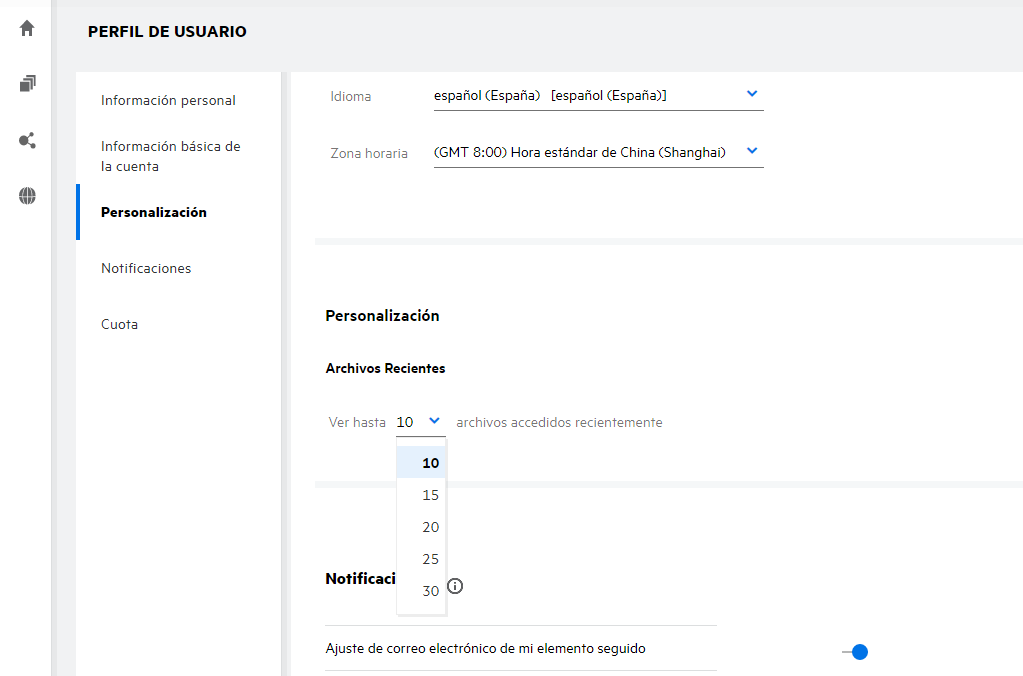Switch to the Notificaciones tab
Viewport: 1023px width, 676px height.
(146, 268)
